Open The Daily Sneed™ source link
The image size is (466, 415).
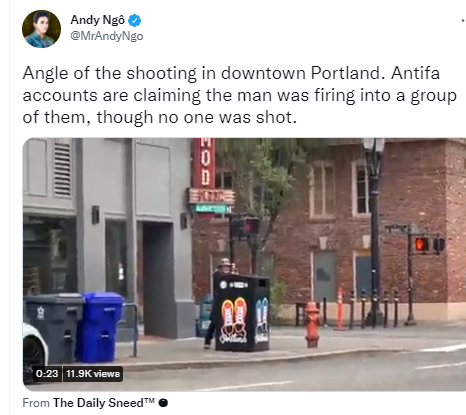(104, 403)
